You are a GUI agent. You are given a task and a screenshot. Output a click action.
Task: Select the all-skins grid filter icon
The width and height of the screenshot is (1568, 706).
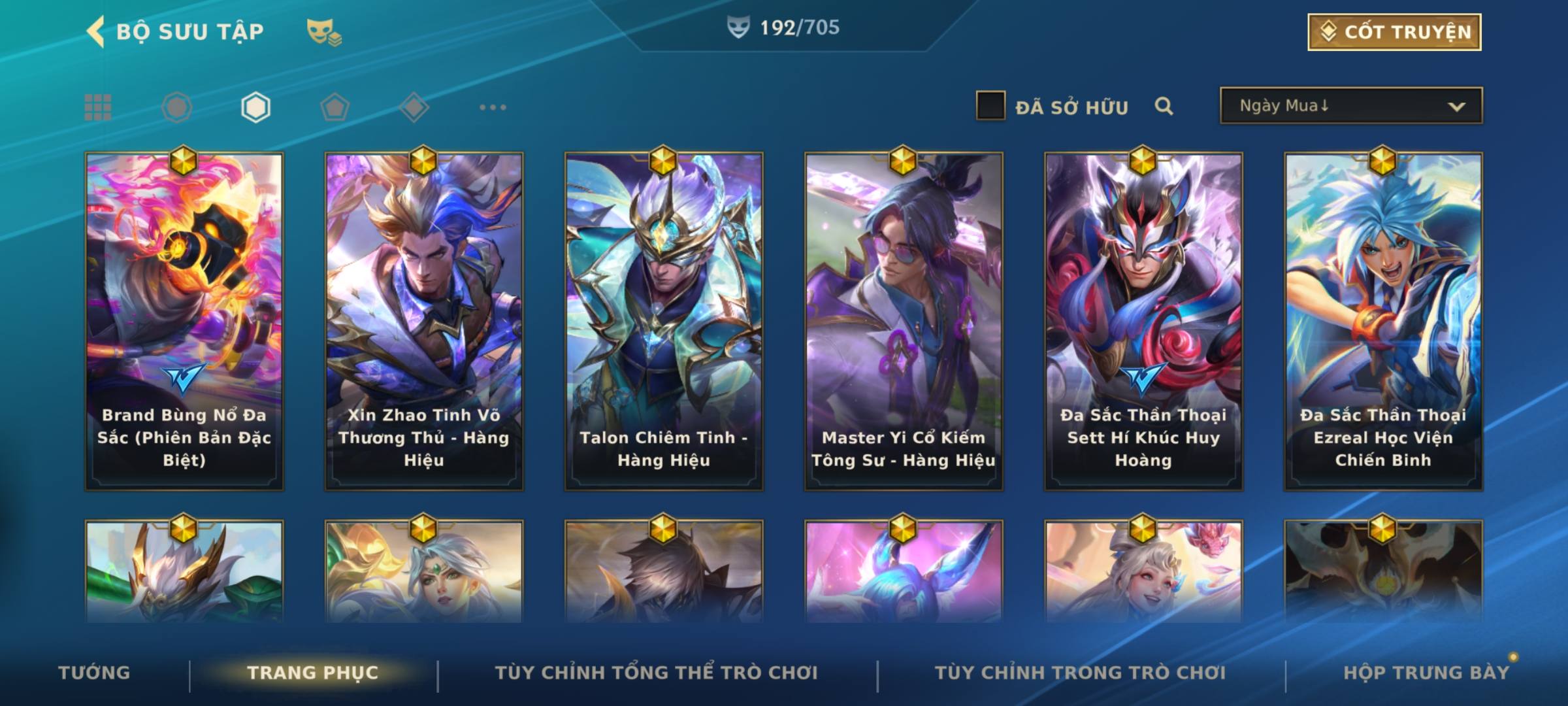(x=98, y=107)
